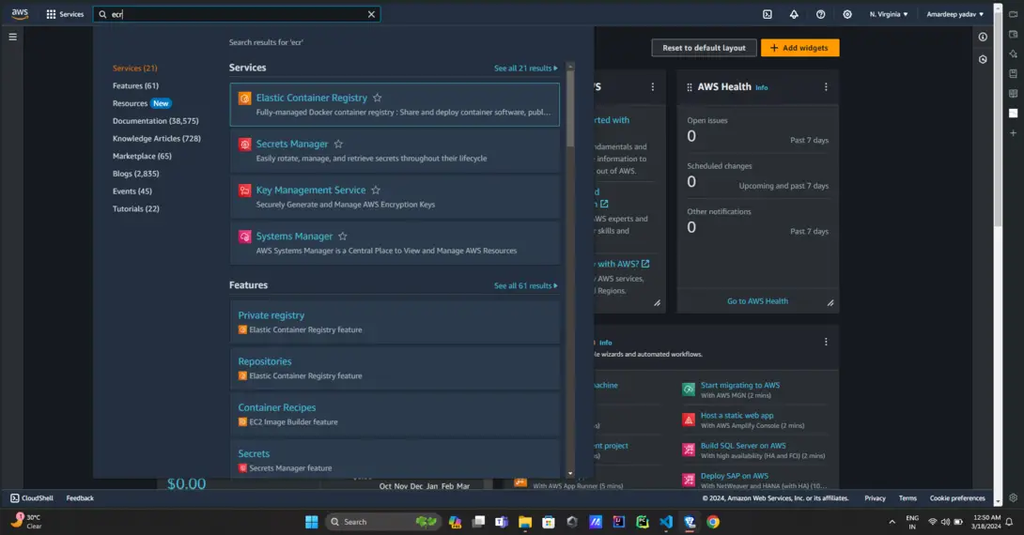Favorite Key Management Service with star
Screen dimensions: 1024x535
coord(376,190)
